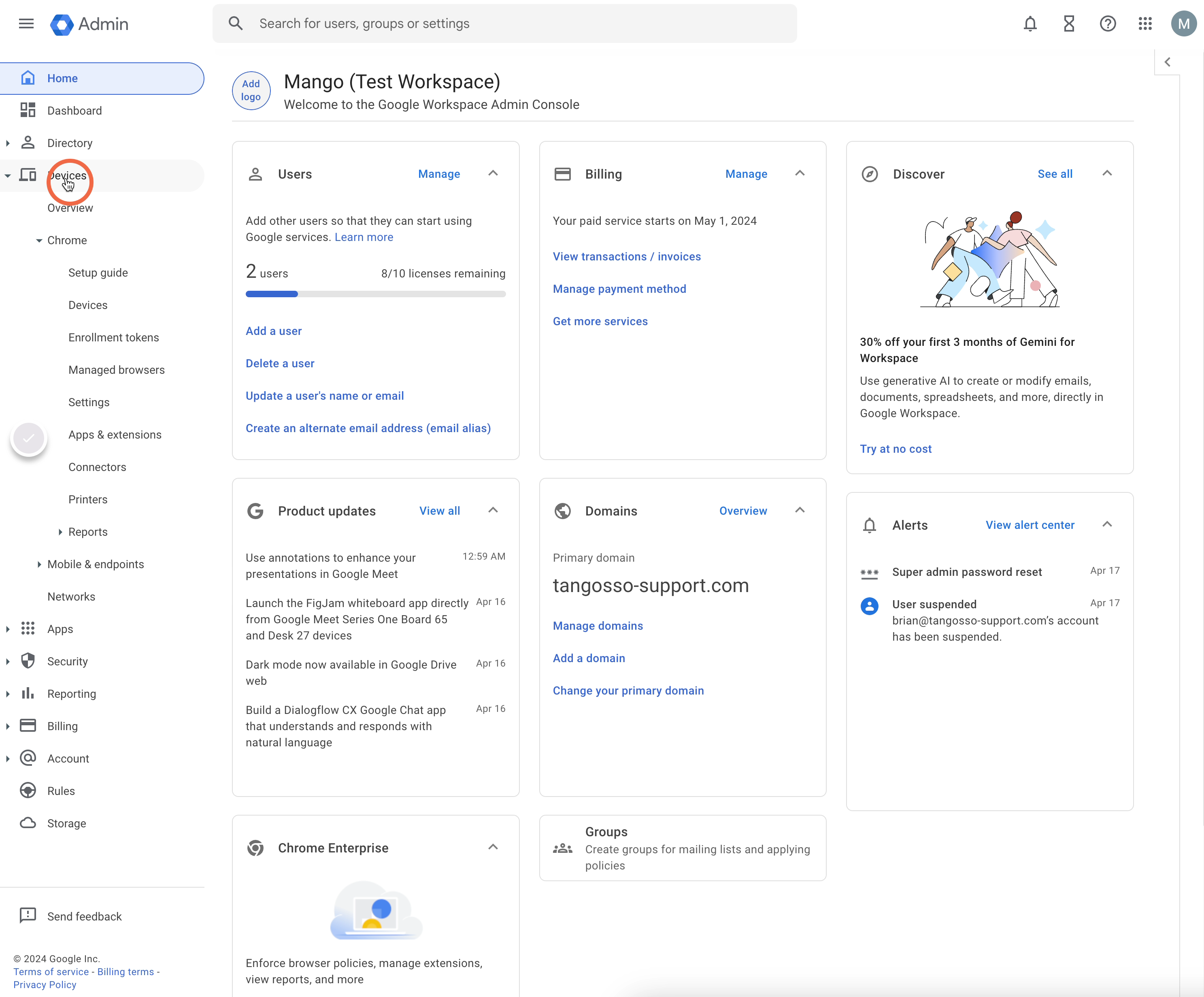This screenshot has width=1204, height=997.
Task: Click the Send feedback icon
Action: 28,916
